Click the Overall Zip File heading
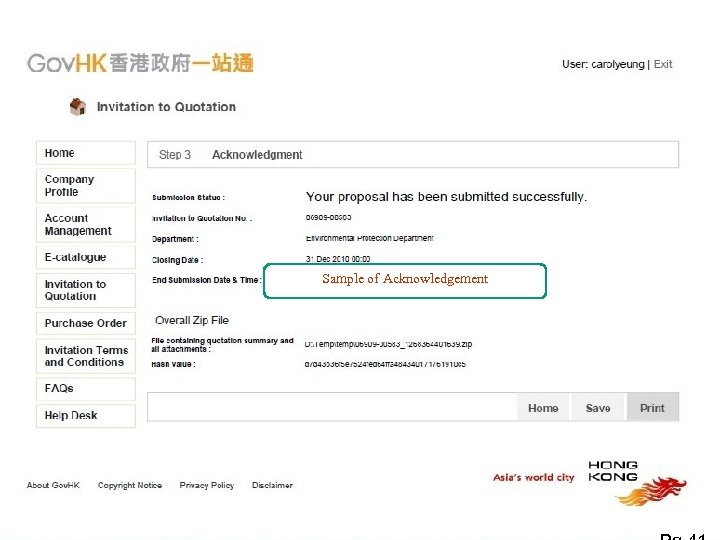This screenshot has height=540, width=720. [192, 320]
